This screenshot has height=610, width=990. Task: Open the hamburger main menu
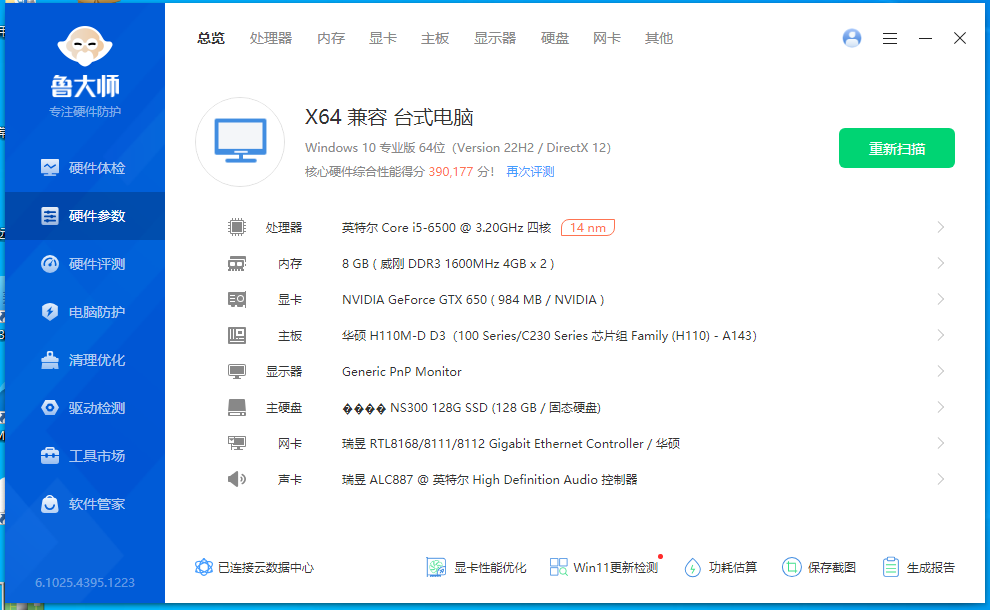(x=890, y=38)
